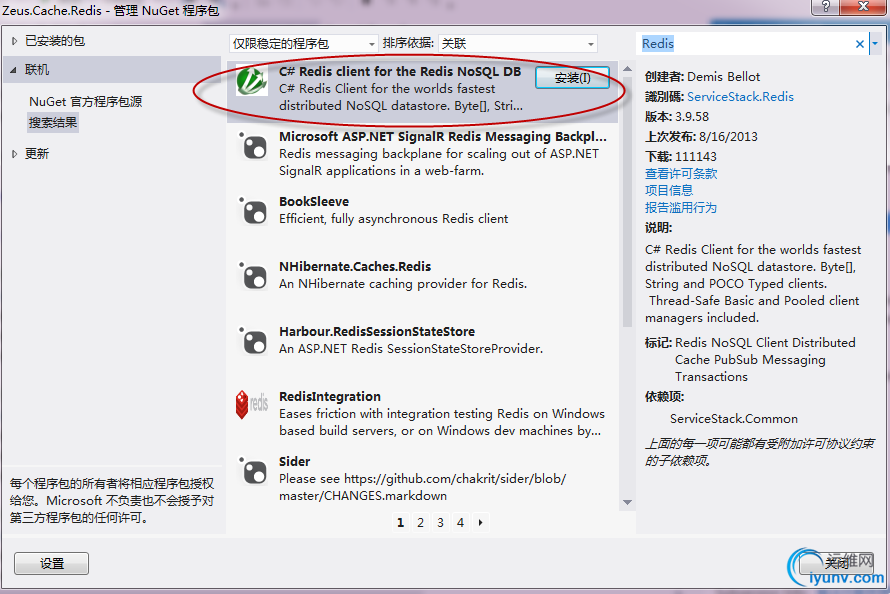Click the BookSleeve package icon
The height and width of the screenshot is (594, 890).
(x=253, y=212)
